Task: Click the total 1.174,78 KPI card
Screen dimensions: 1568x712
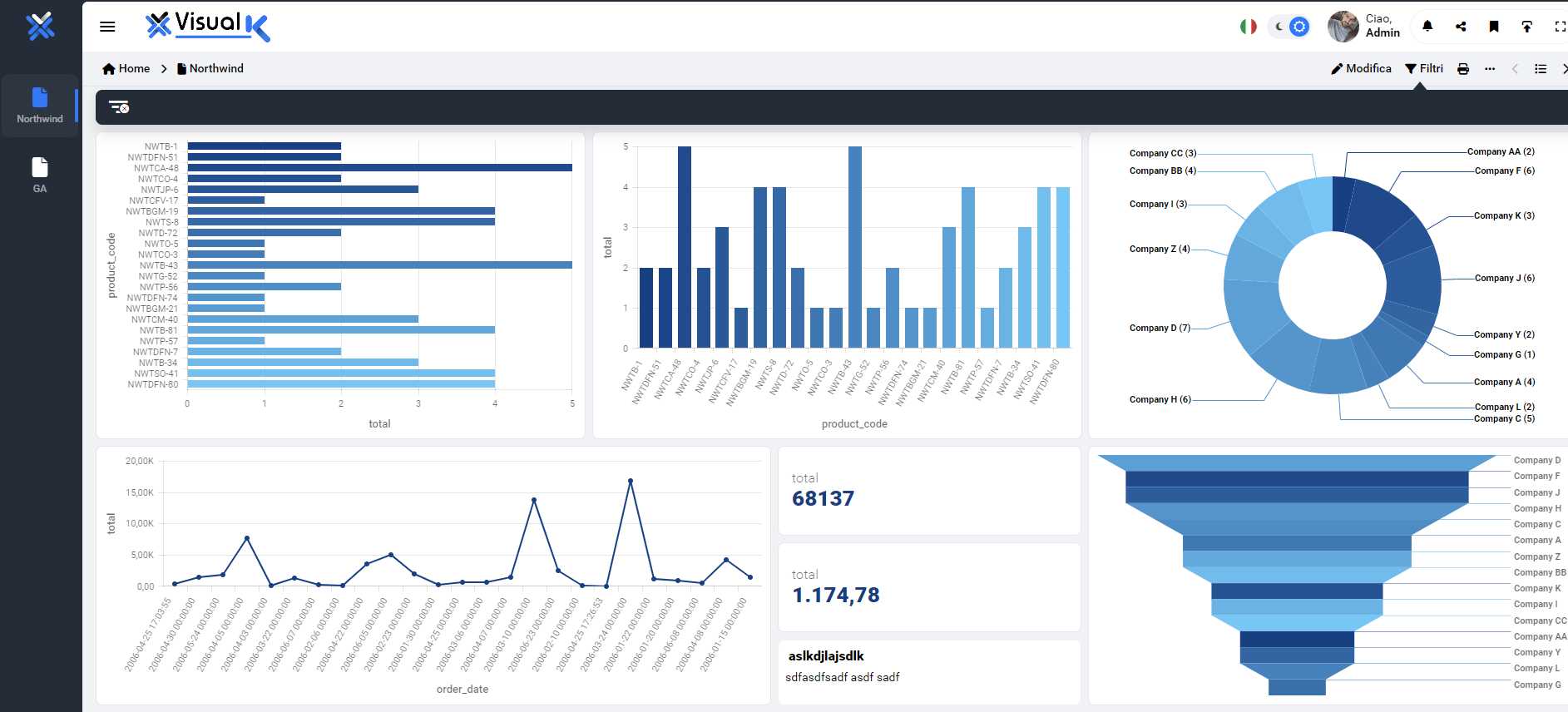Action: tap(929, 587)
